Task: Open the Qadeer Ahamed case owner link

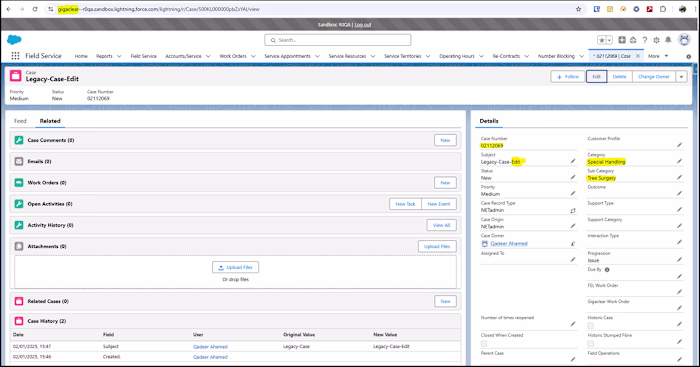Action: [509, 244]
